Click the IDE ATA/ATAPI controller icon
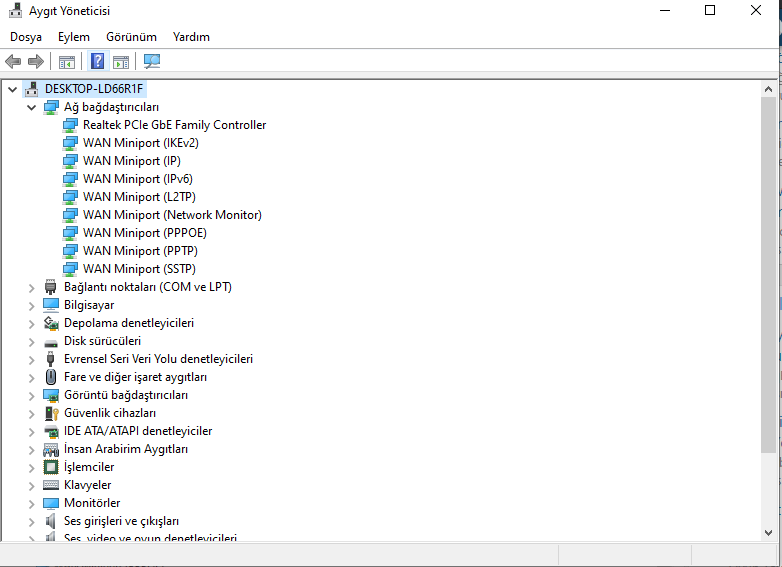Image resolution: width=782 pixels, height=567 pixels. click(51, 431)
